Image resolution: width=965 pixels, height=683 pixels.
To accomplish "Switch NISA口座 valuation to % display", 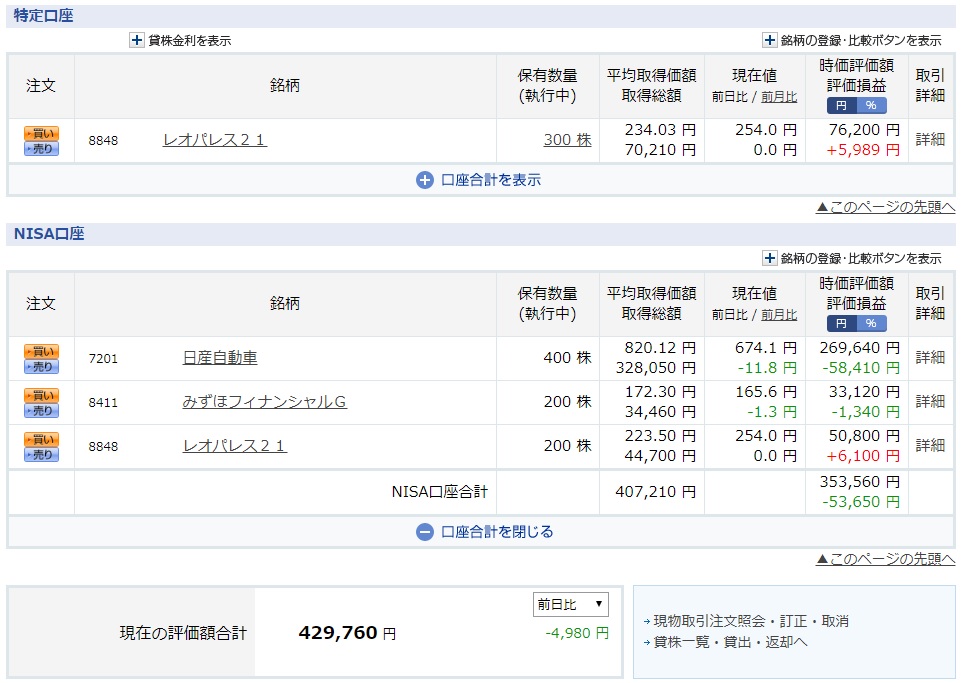I will (x=871, y=323).
